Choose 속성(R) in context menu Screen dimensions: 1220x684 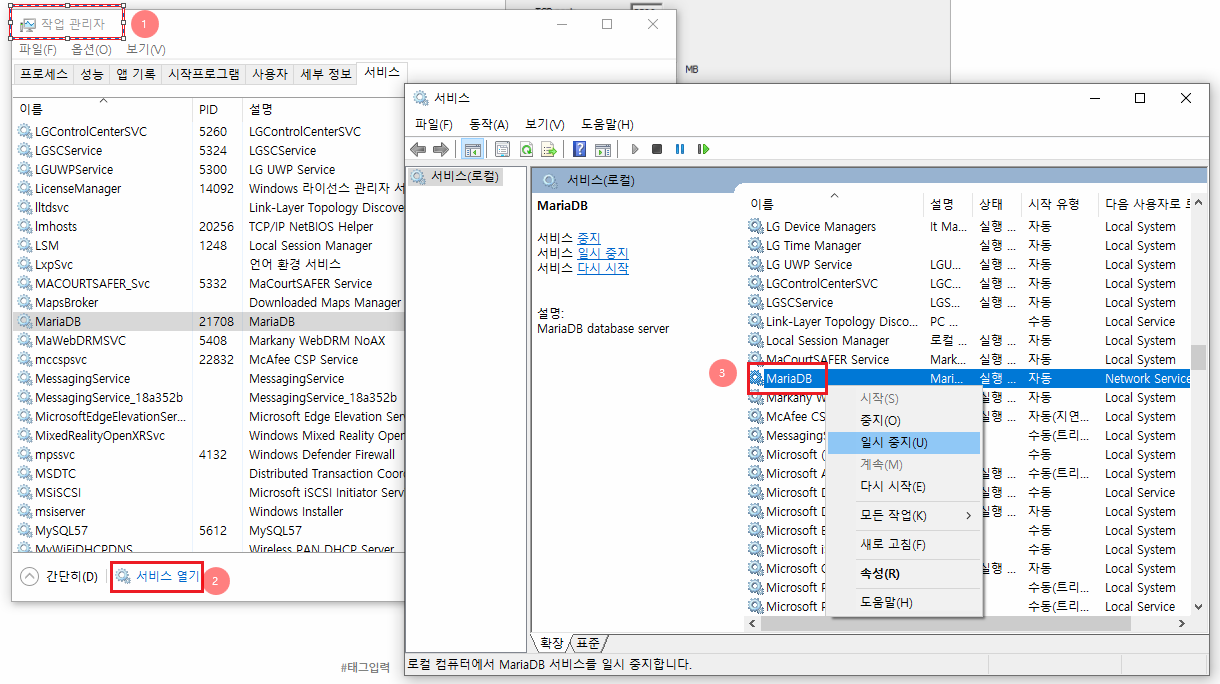(x=904, y=573)
